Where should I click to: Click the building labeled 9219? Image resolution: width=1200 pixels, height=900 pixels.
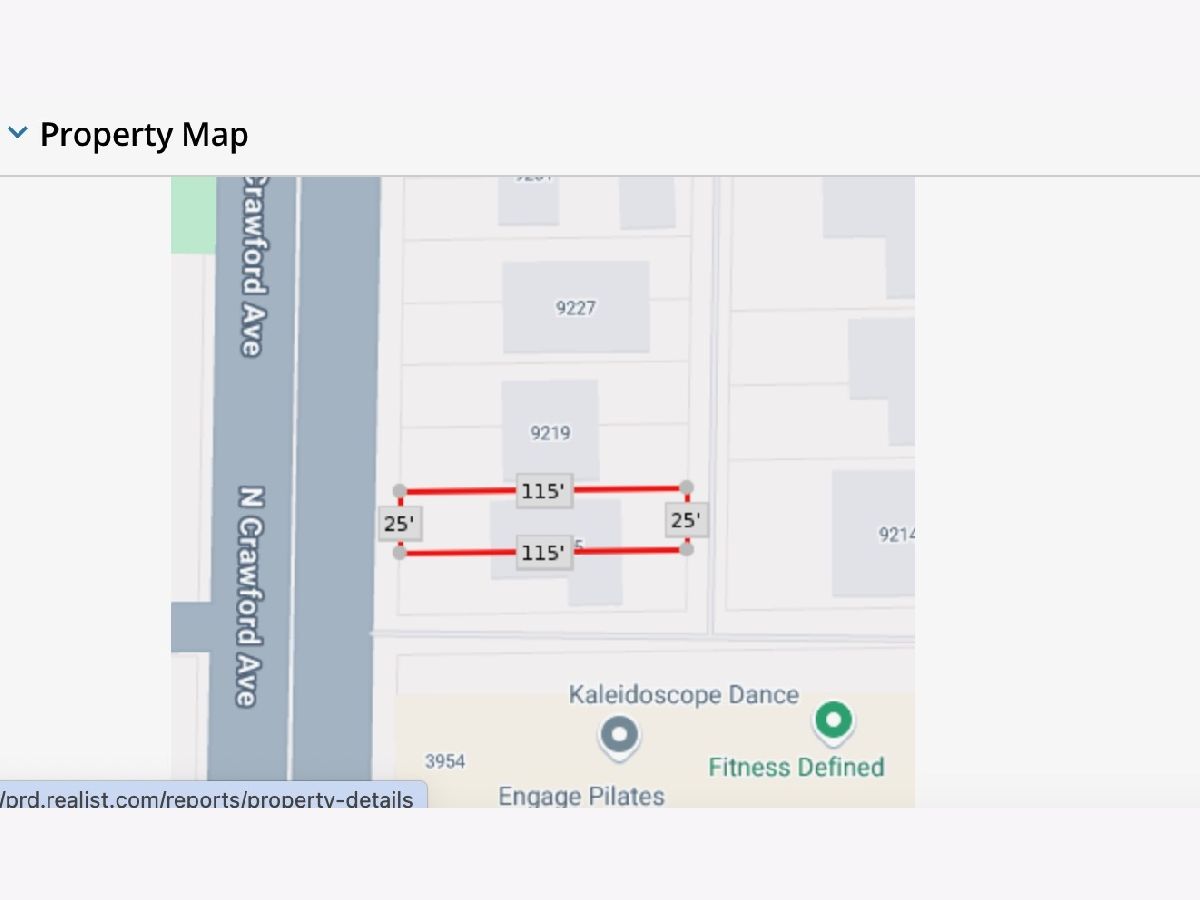(550, 430)
